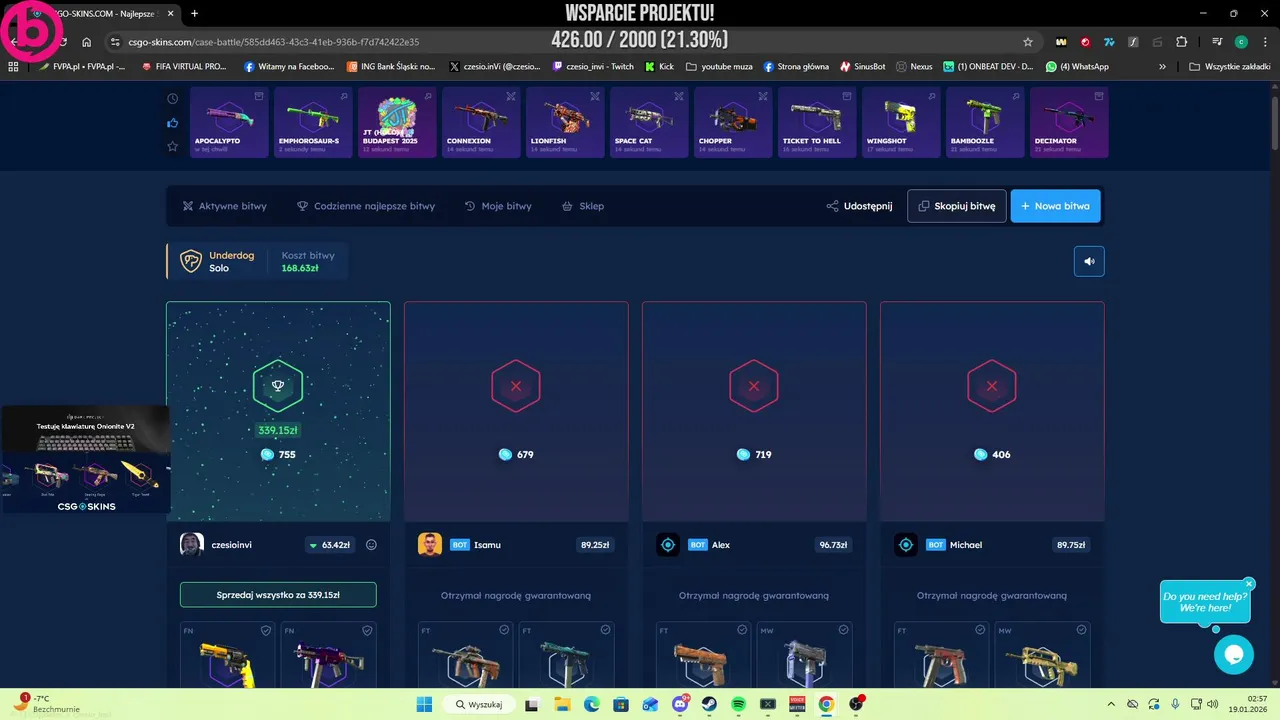Go to the browser home page icon
The image size is (1280, 720).
coord(87,42)
